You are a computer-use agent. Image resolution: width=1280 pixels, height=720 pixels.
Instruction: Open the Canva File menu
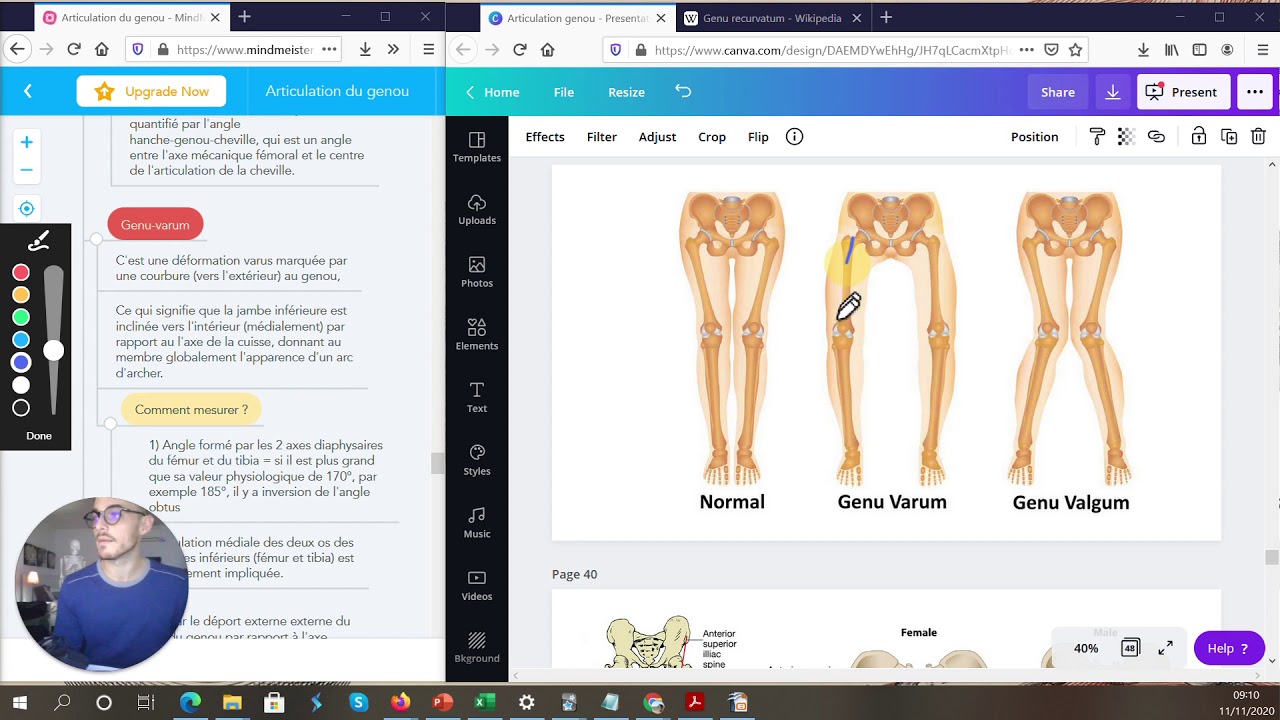(564, 92)
